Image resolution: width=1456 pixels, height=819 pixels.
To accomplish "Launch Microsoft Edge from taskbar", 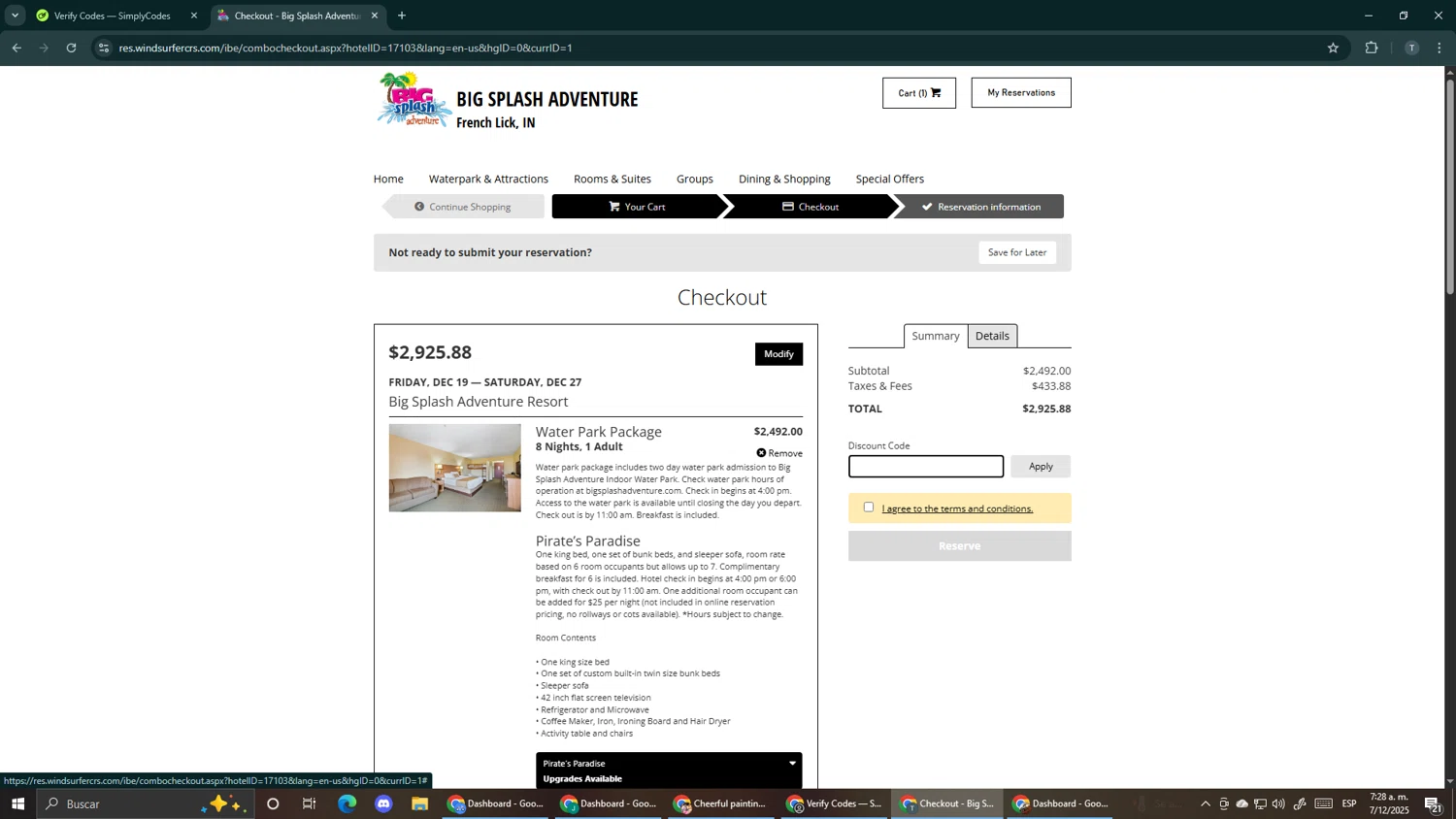I will tap(347, 804).
